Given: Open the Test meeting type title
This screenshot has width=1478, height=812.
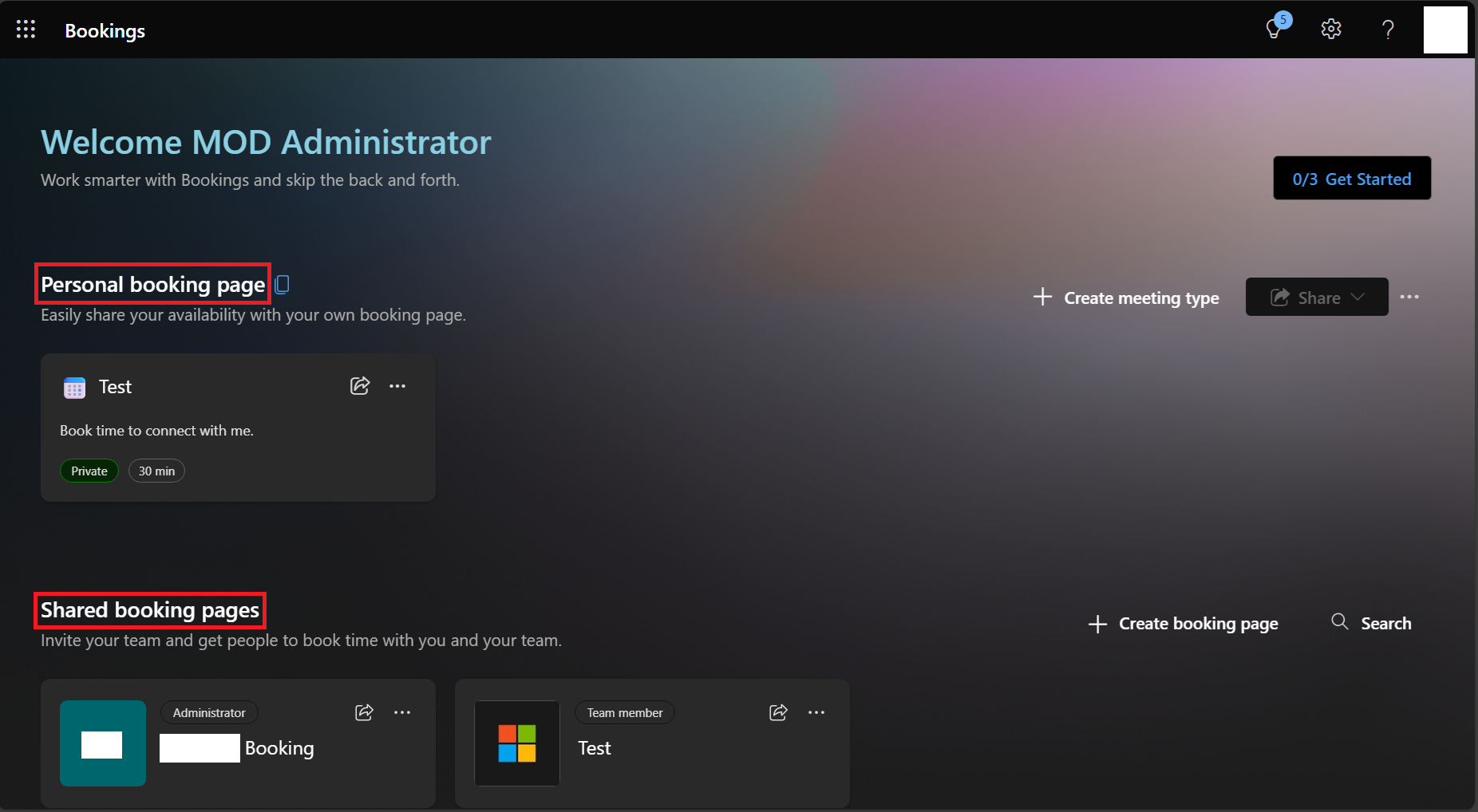Looking at the screenshot, I should pyautogui.click(x=115, y=387).
